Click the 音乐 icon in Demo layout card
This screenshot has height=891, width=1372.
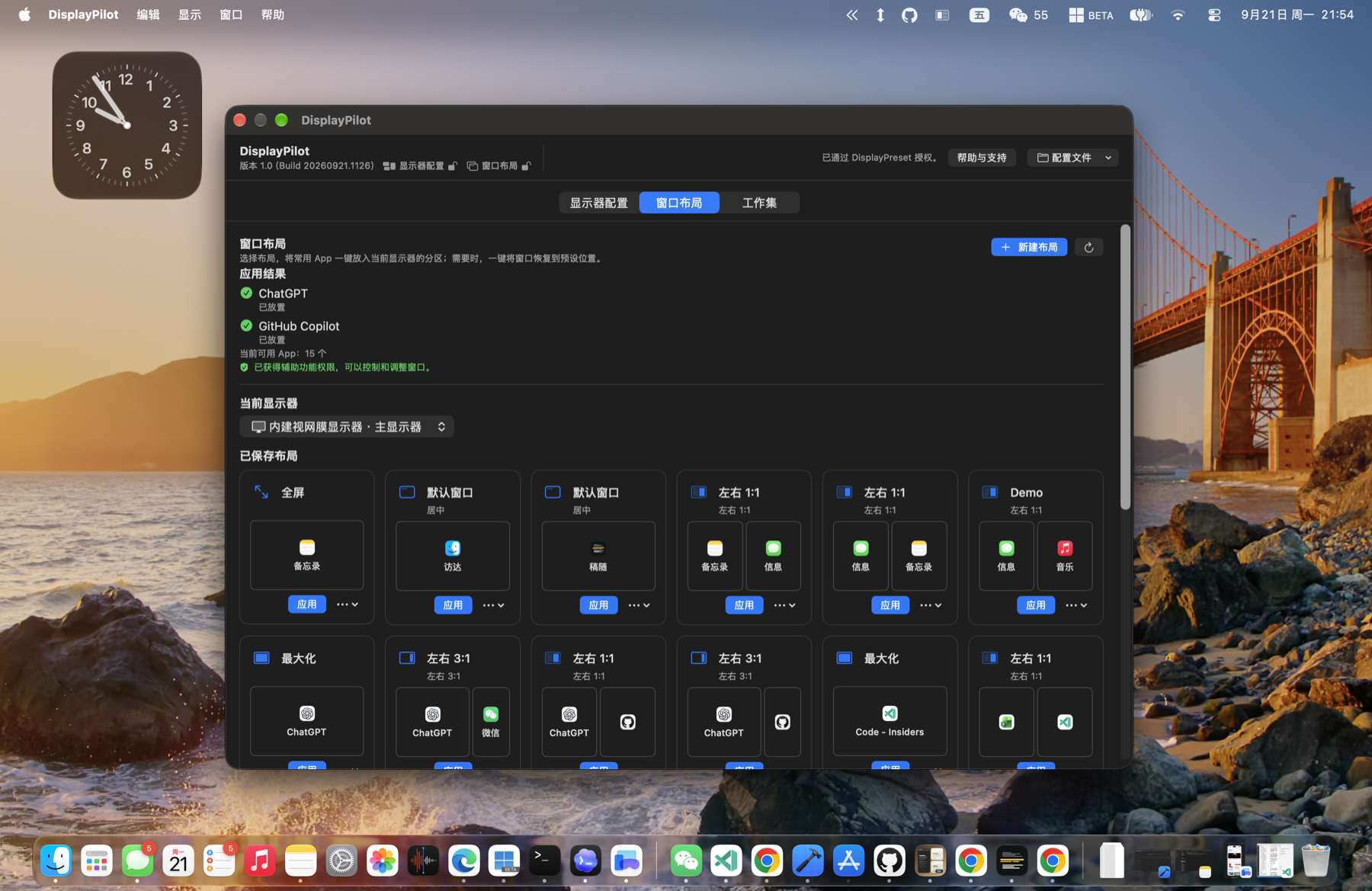tap(1065, 548)
